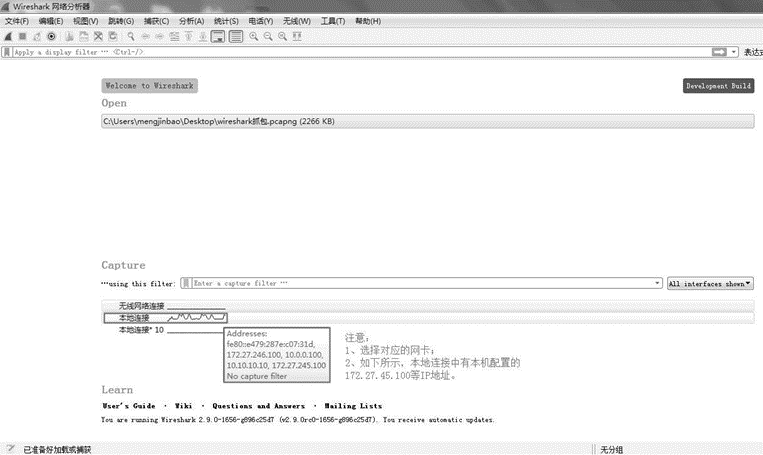This screenshot has height=455, width=763.
Task: Open the 捕获(C) menu
Action: [156, 21]
